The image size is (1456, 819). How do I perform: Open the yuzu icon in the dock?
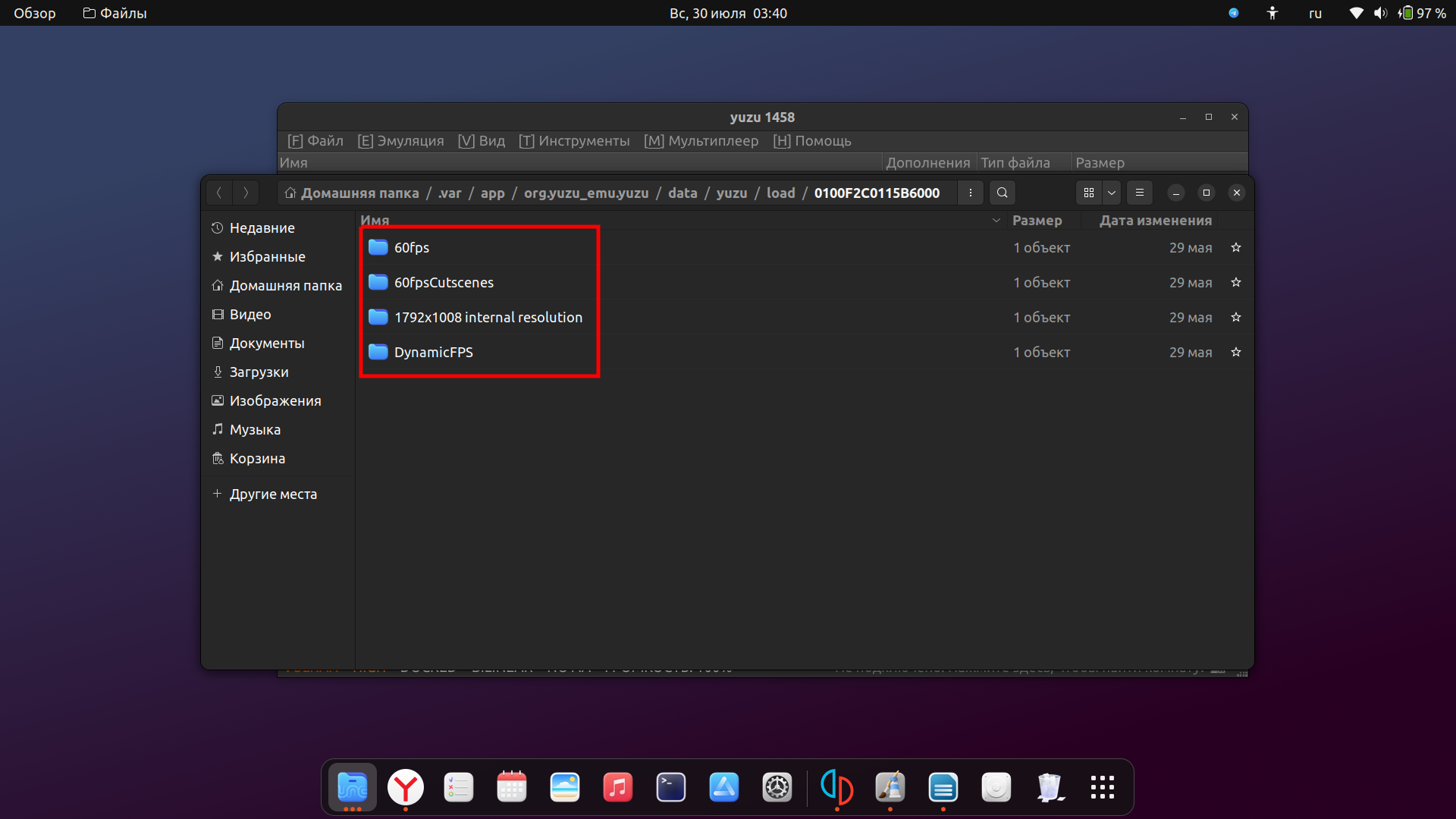pos(837,787)
